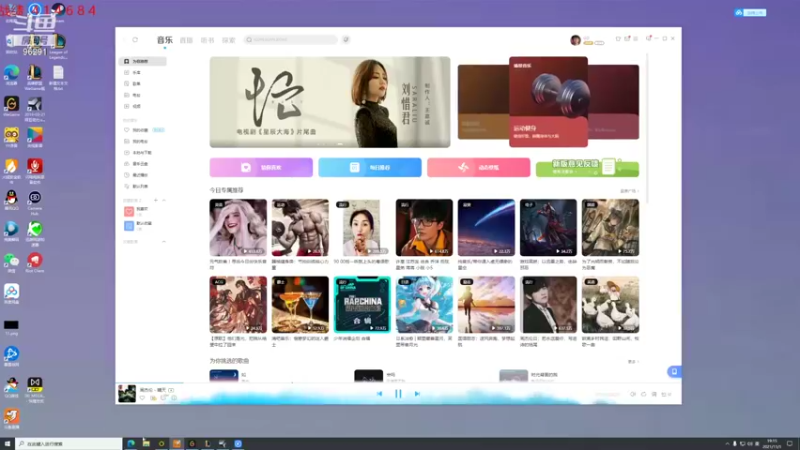Screen dimensions: 800x450
Task: Click the purple 猜你喜欢 button
Action: pyautogui.click(x=261, y=167)
